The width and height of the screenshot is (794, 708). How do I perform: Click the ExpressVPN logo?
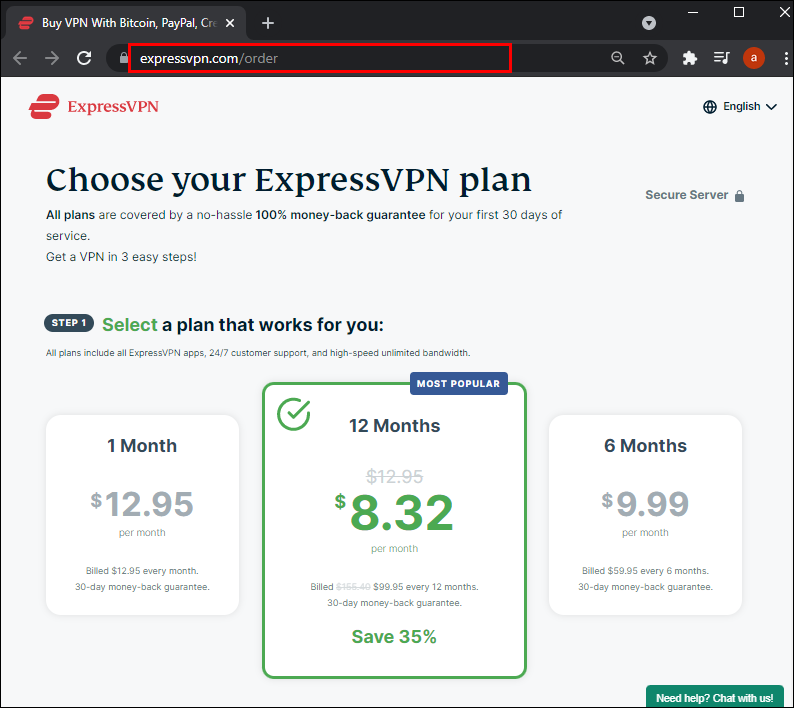94,106
